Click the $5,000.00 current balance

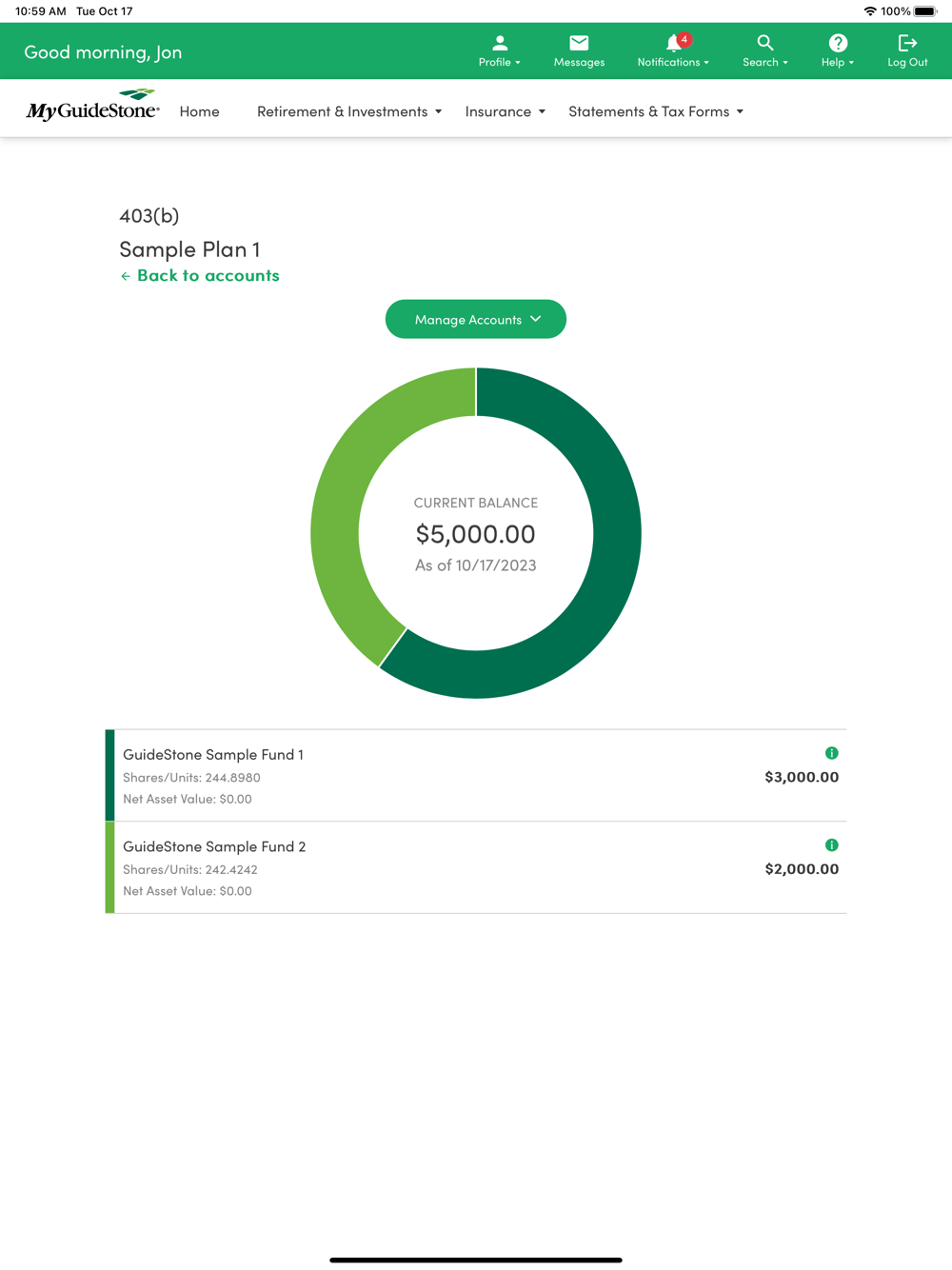(476, 534)
